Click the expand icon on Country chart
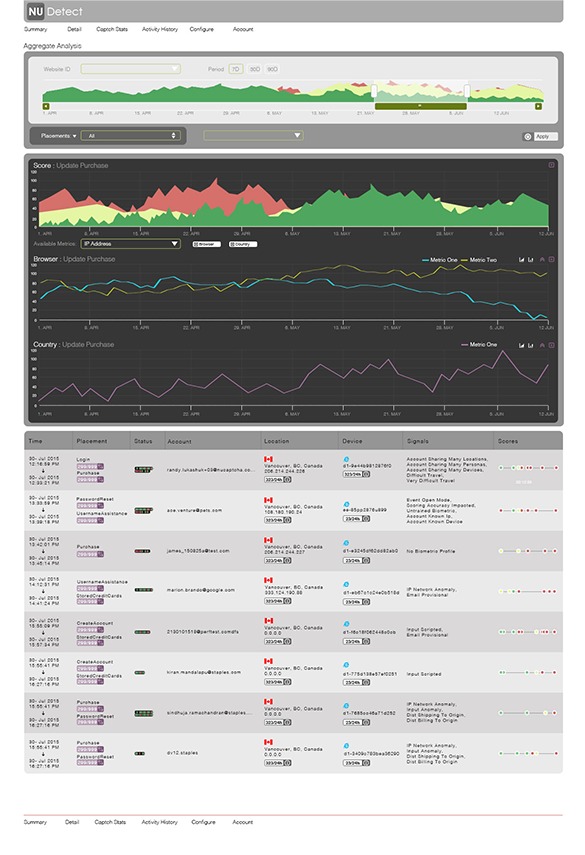The image size is (585, 855). [x=551, y=345]
